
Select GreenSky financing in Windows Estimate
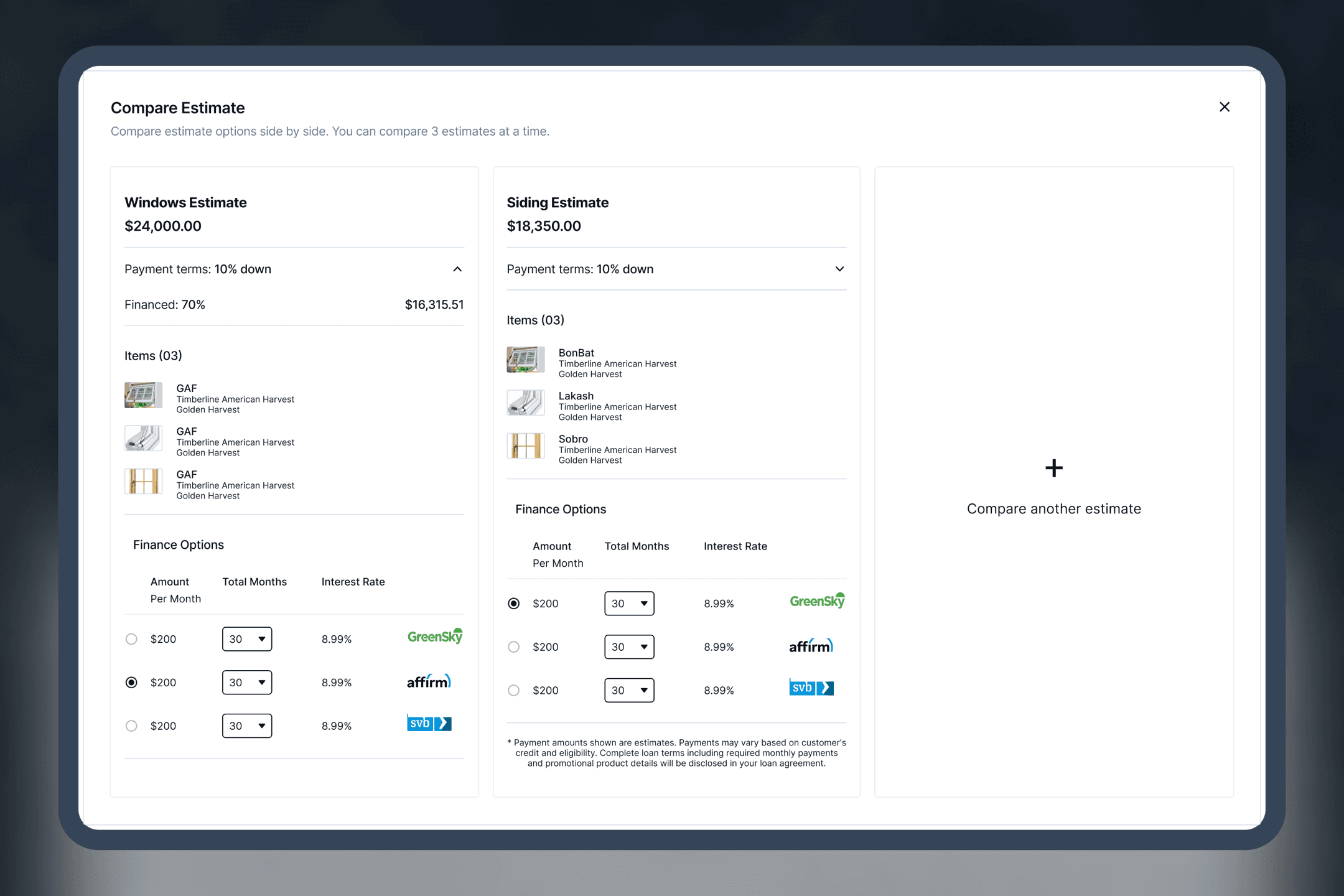(x=131, y=639)
